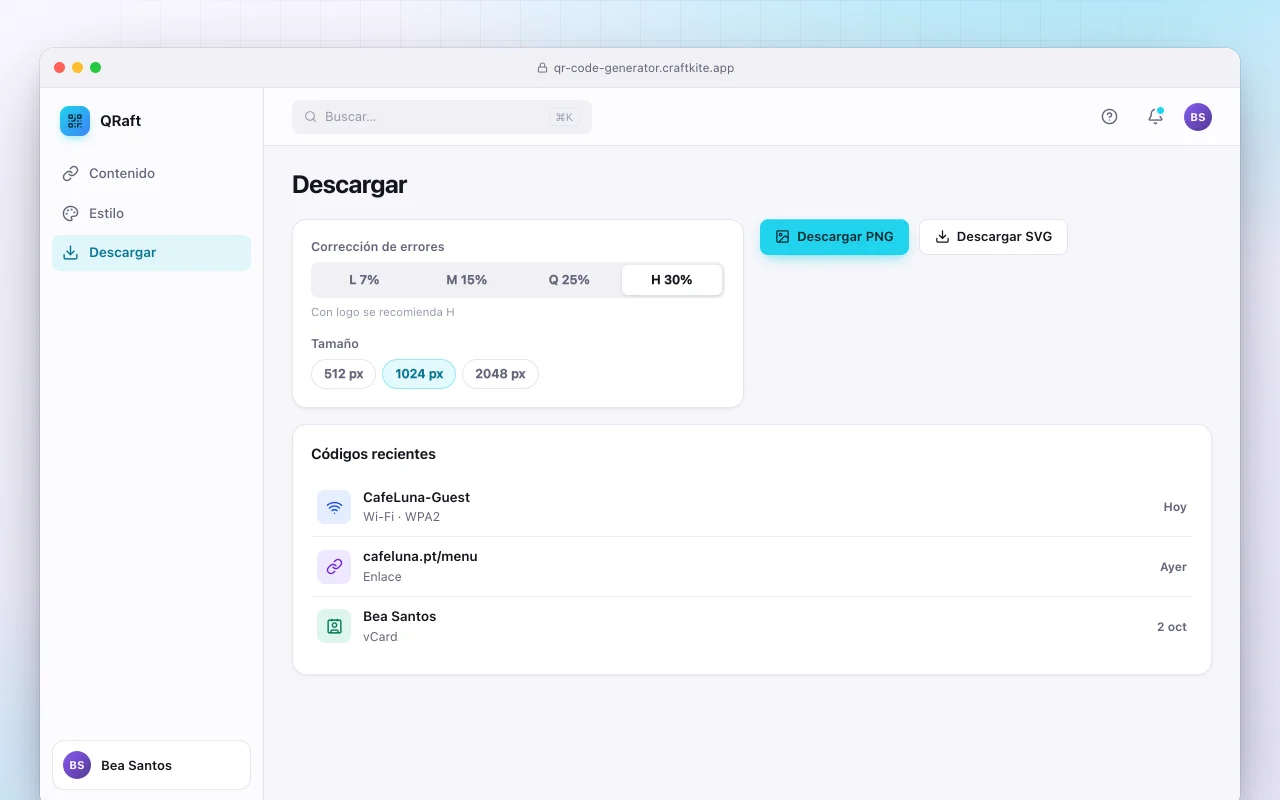
Task: Click the 2 oct date label
Action: point(1172,627)
